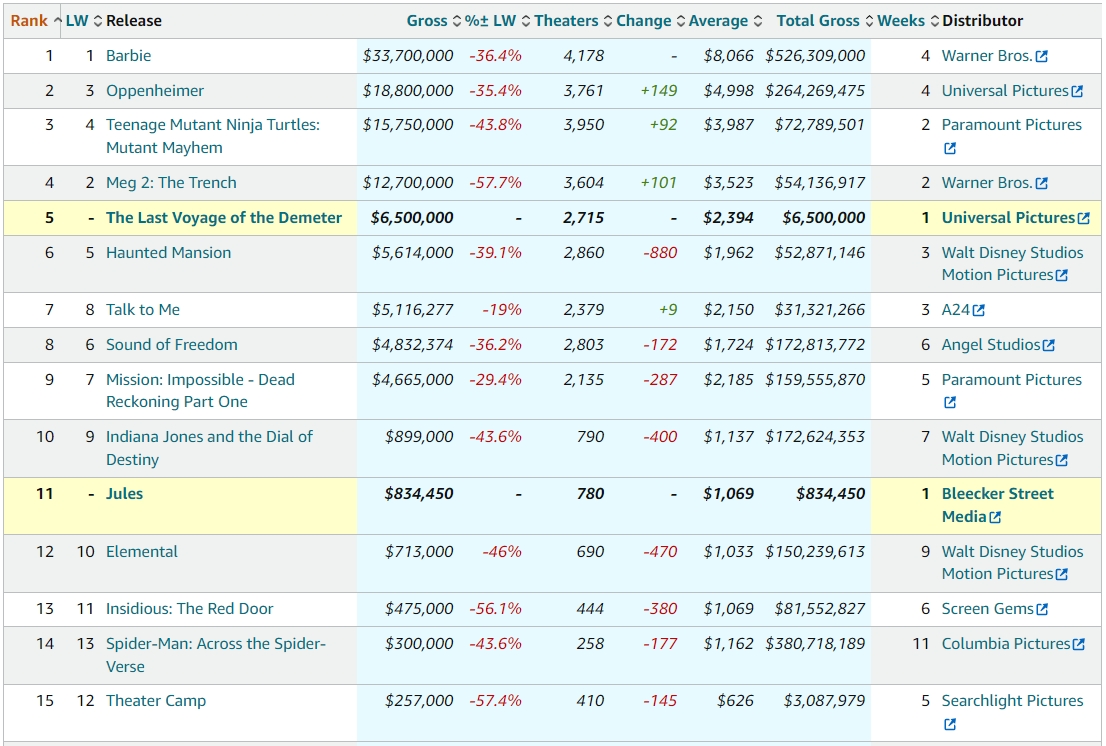
Task: Sort table by Rank column
Action: pyautogui.click(x=29, y=20)
